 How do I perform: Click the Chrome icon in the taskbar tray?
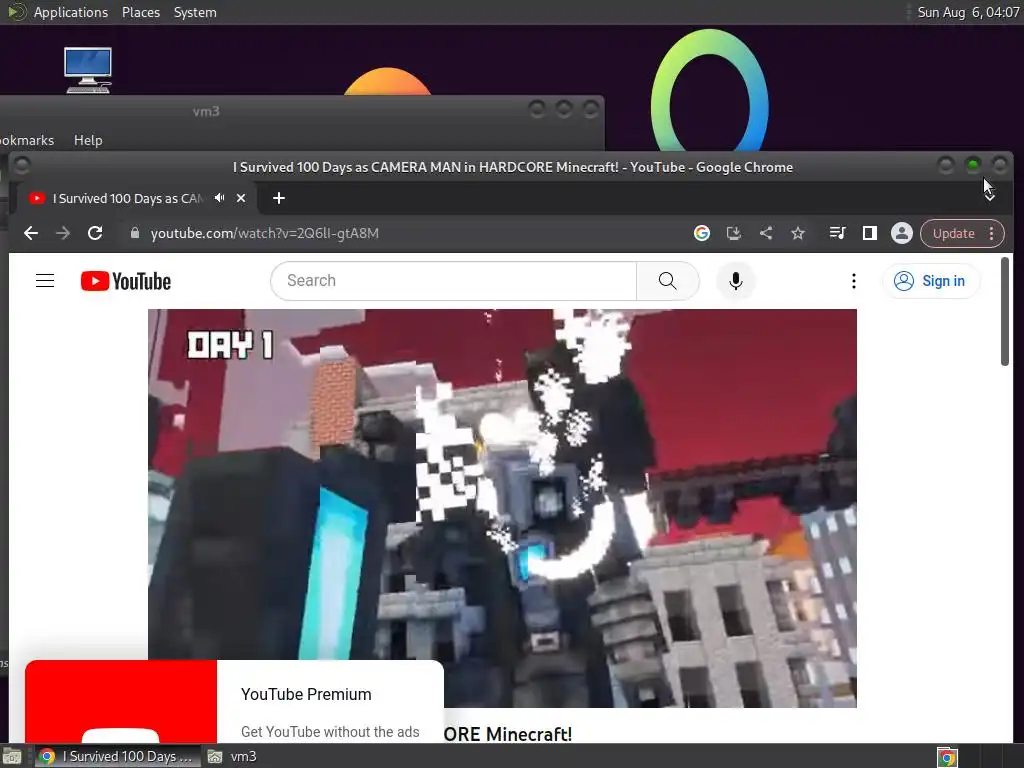pos(947,758)
